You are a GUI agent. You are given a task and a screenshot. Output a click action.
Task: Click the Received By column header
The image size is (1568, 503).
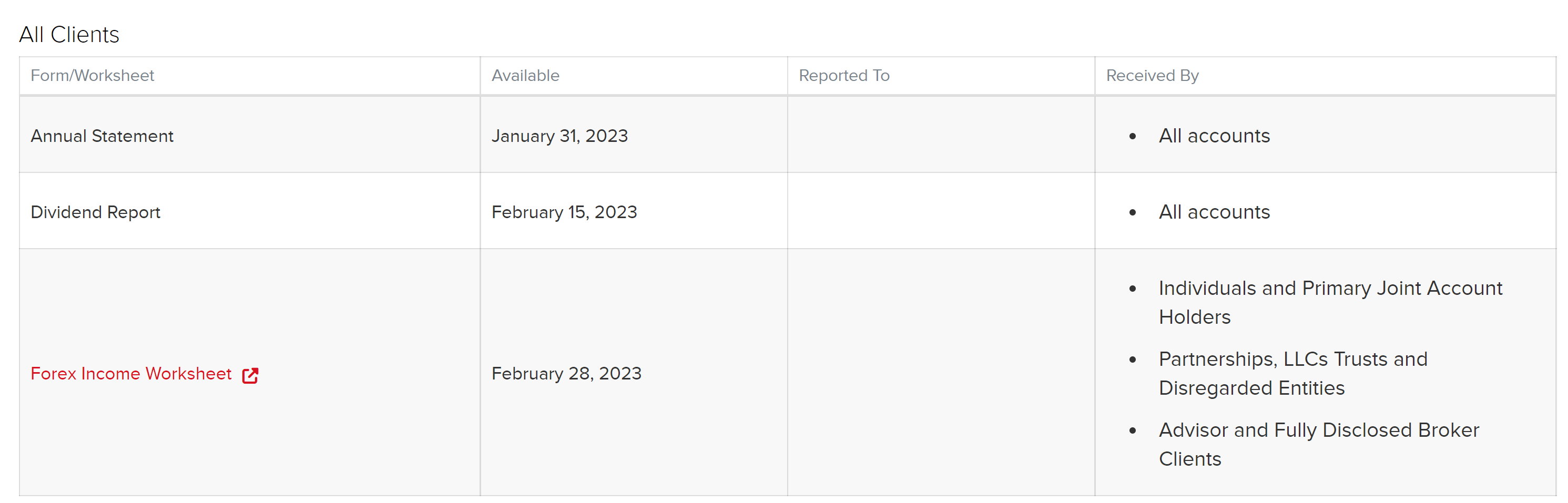[x=1152, y=75]
